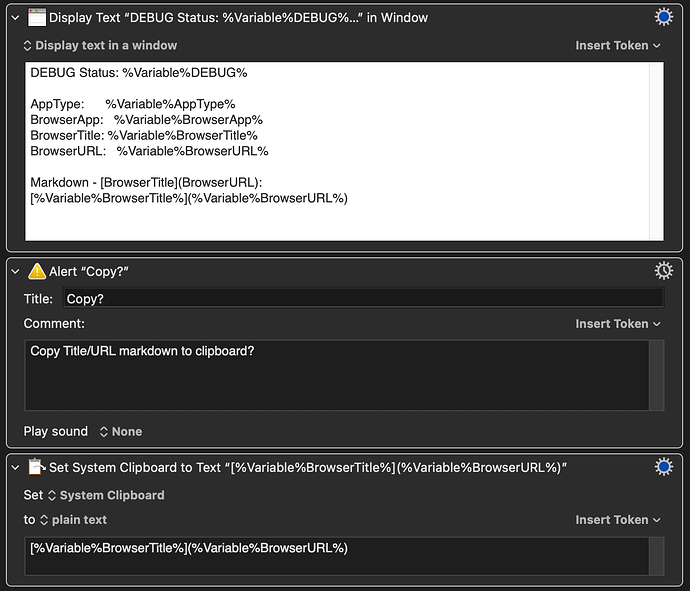The width and height of the screenshot is (690, 591).
Task: Open gear menu for Alert action
Action: [663, 271]
